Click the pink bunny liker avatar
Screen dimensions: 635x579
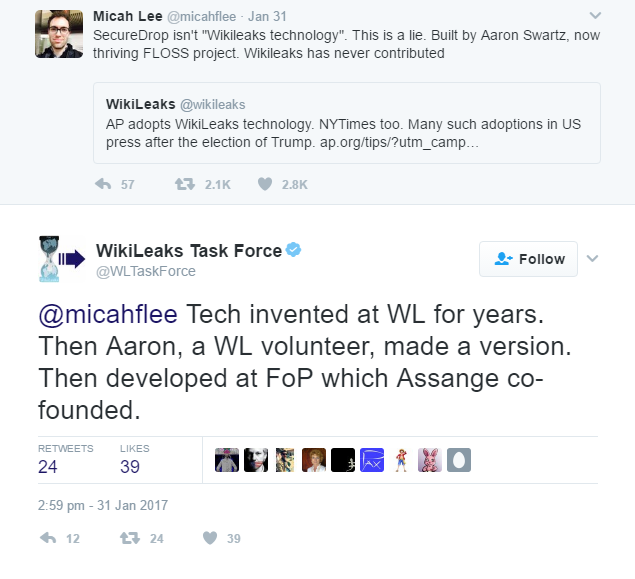(430, 460)
